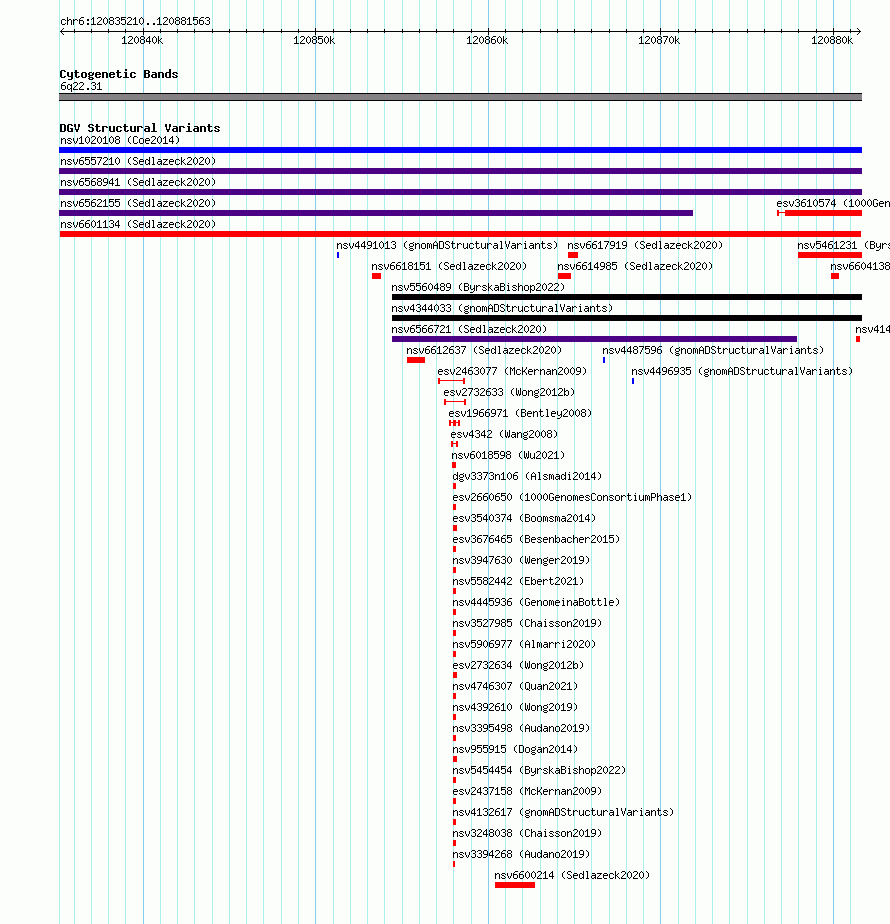Click esv3676465 (Besenbacher2015) label
Viewport: 890px width, 924px height.
tap(536, 539)
